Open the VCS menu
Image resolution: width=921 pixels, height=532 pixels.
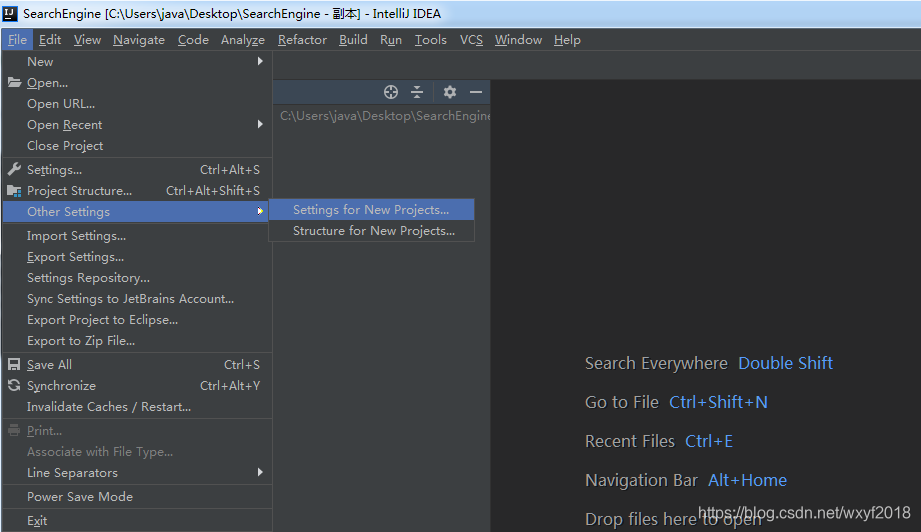click(471, 40)
